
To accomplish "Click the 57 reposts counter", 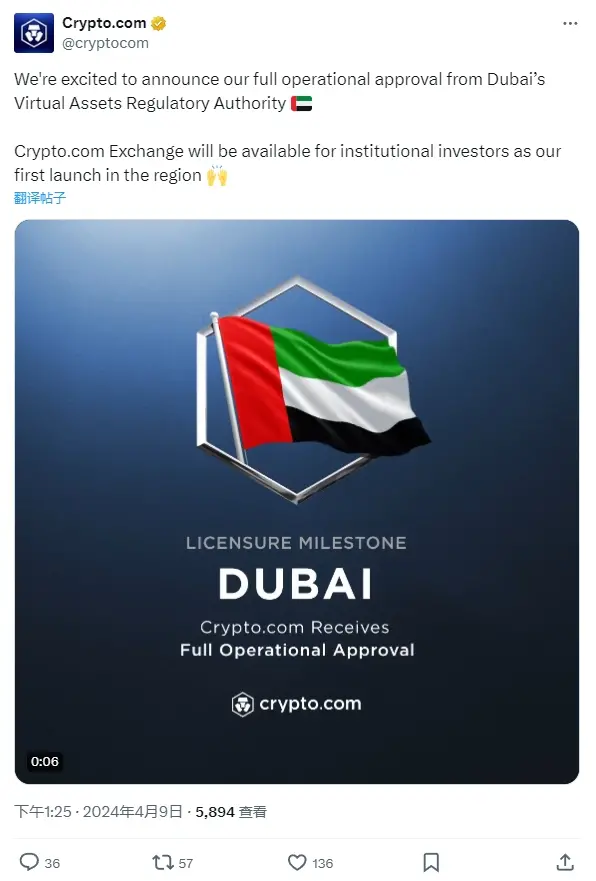I will coord(186,862).
